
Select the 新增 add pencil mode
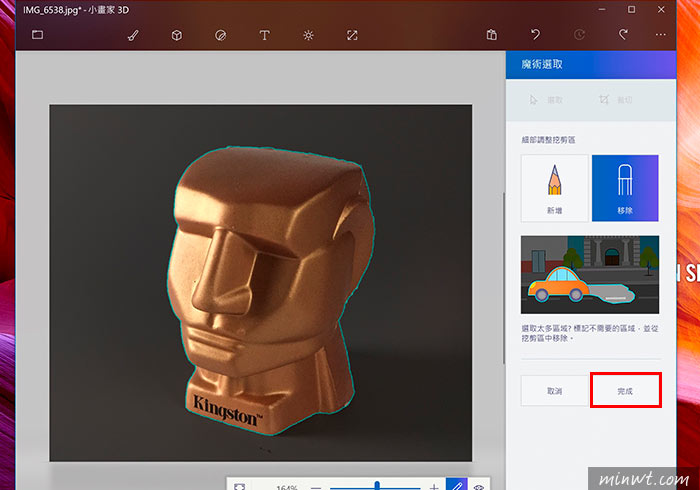(554, 188)
